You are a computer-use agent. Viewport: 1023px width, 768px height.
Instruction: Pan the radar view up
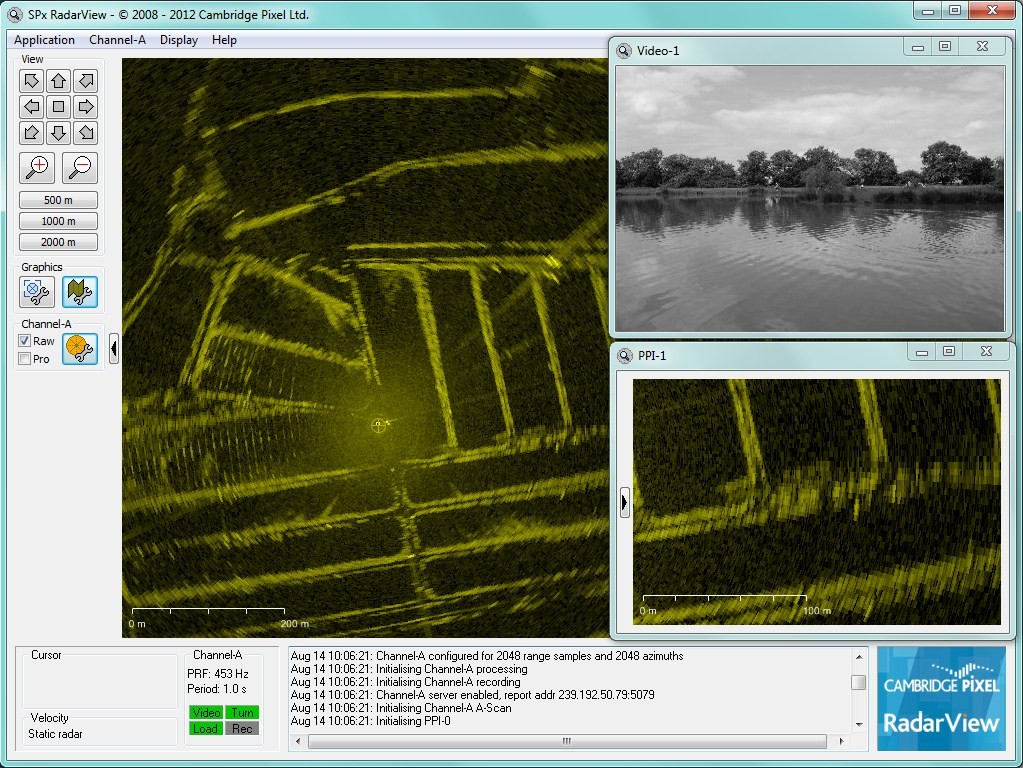(58, 81)
